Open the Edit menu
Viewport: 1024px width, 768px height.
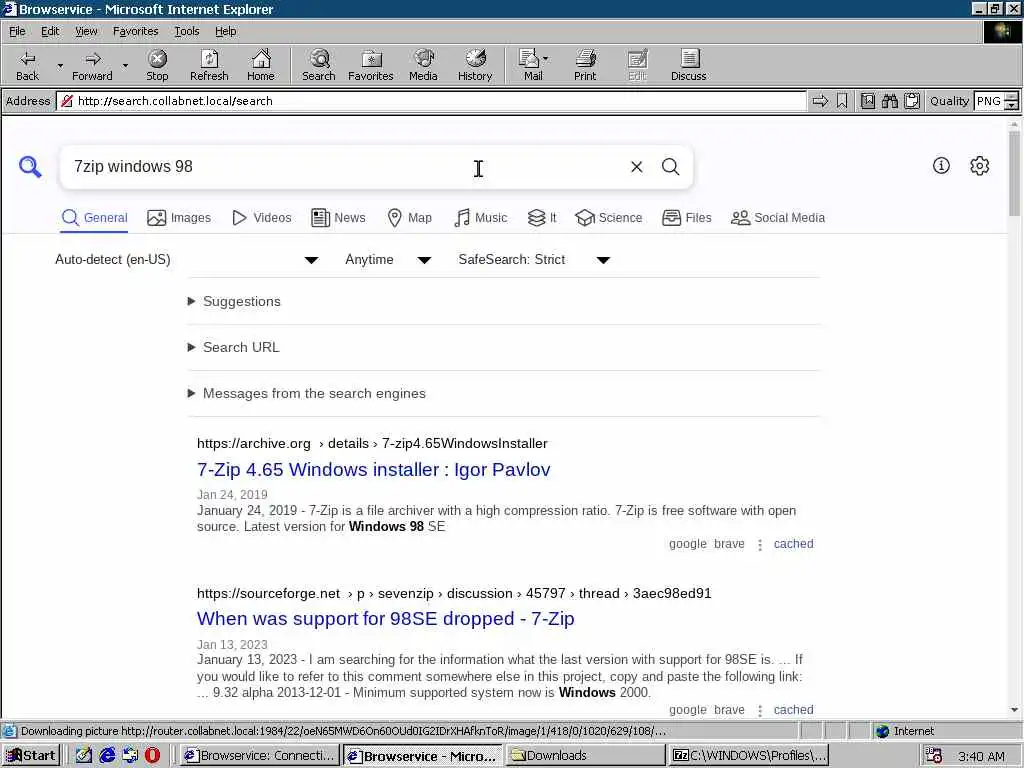pyautogui.click(x=50, y=31)
